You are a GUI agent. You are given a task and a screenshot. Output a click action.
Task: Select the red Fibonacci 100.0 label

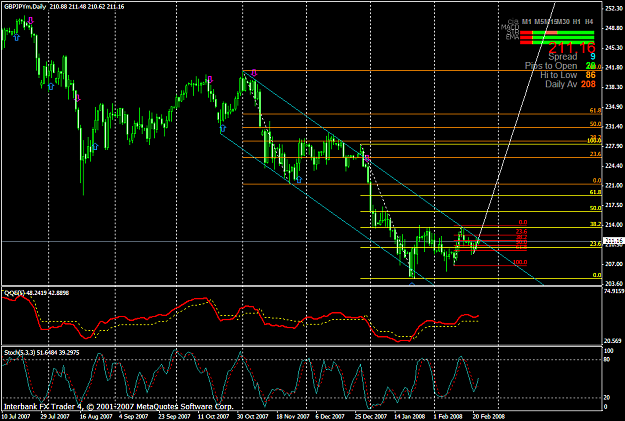[x=520, y=262]
